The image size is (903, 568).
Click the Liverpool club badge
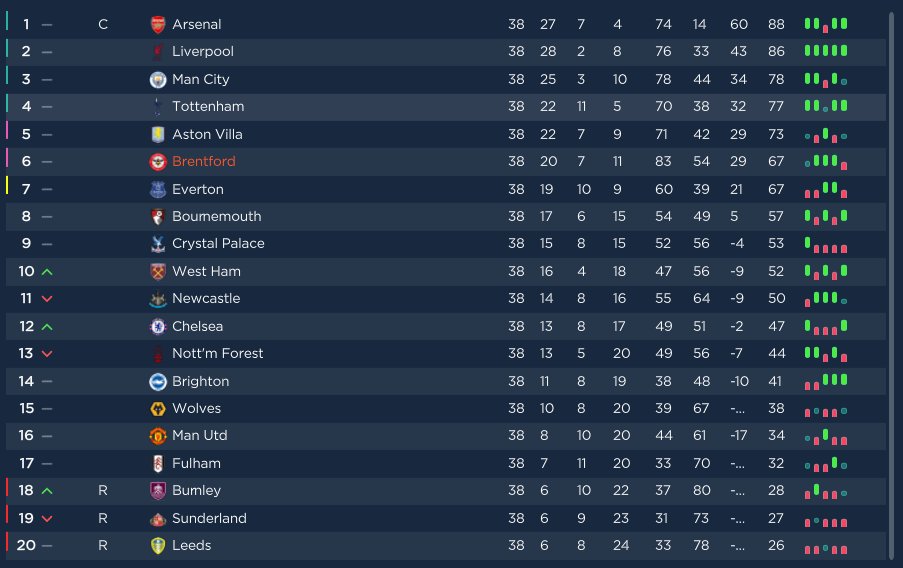pyautogui.click(x=158, y=52)
